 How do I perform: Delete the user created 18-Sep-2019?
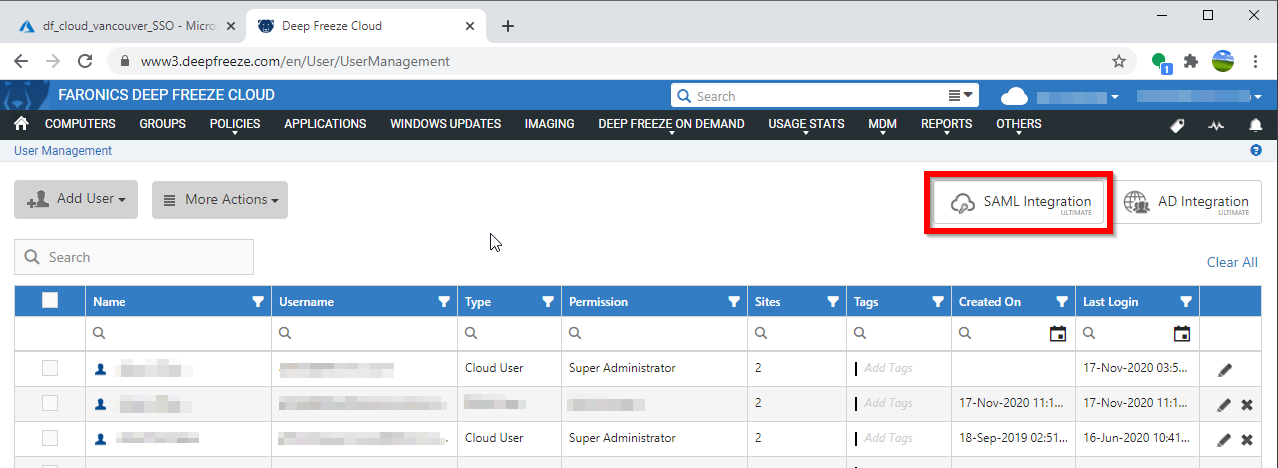click(1247, 440)
